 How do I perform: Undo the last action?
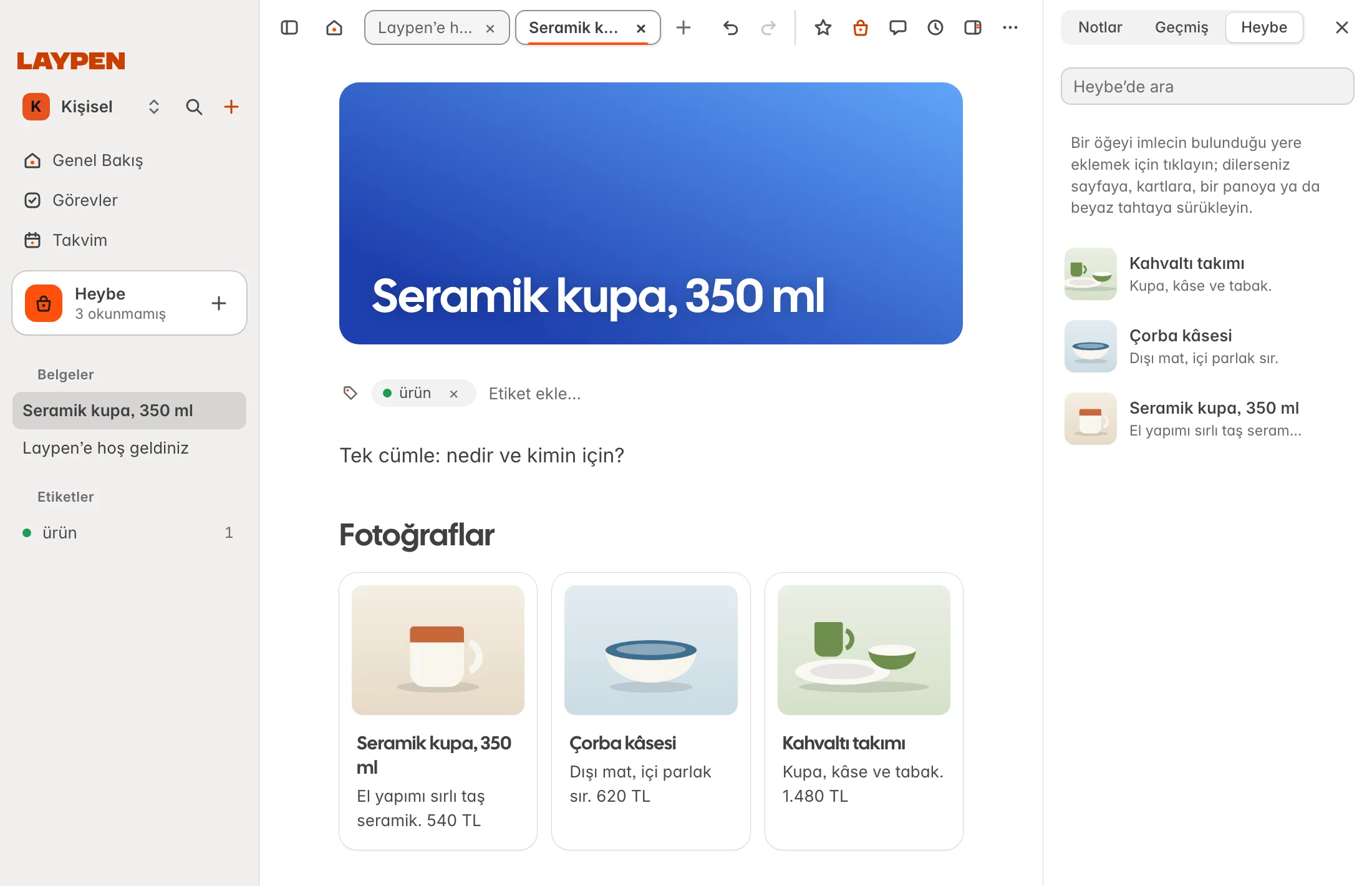(x=730, y=27)
